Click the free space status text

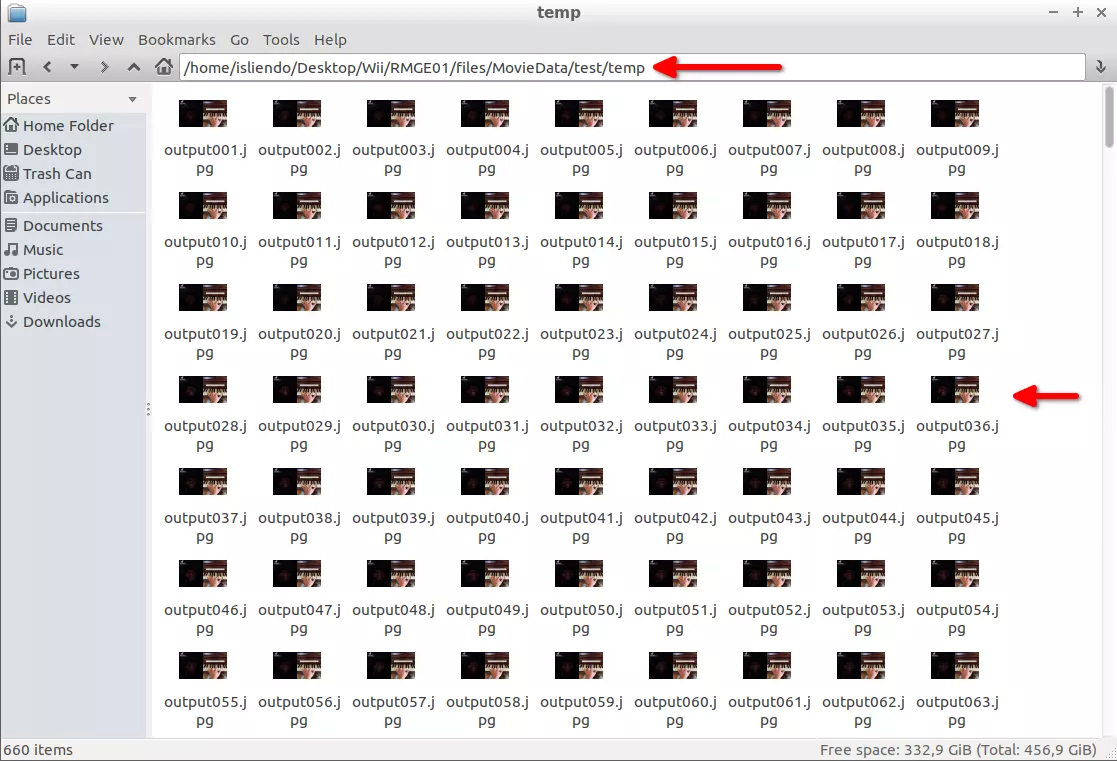(x=957, y=750)
